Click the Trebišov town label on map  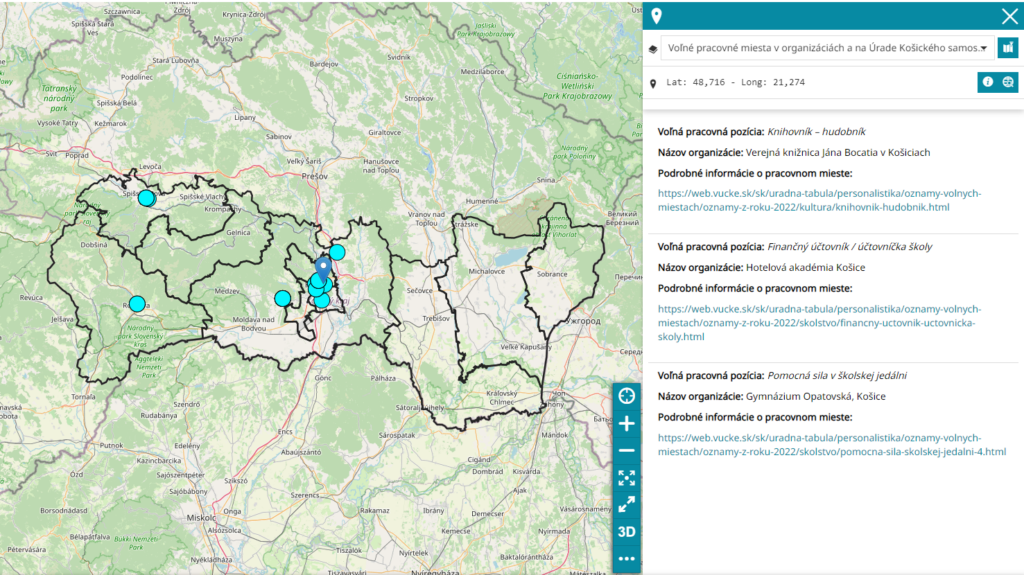point(436,318)
